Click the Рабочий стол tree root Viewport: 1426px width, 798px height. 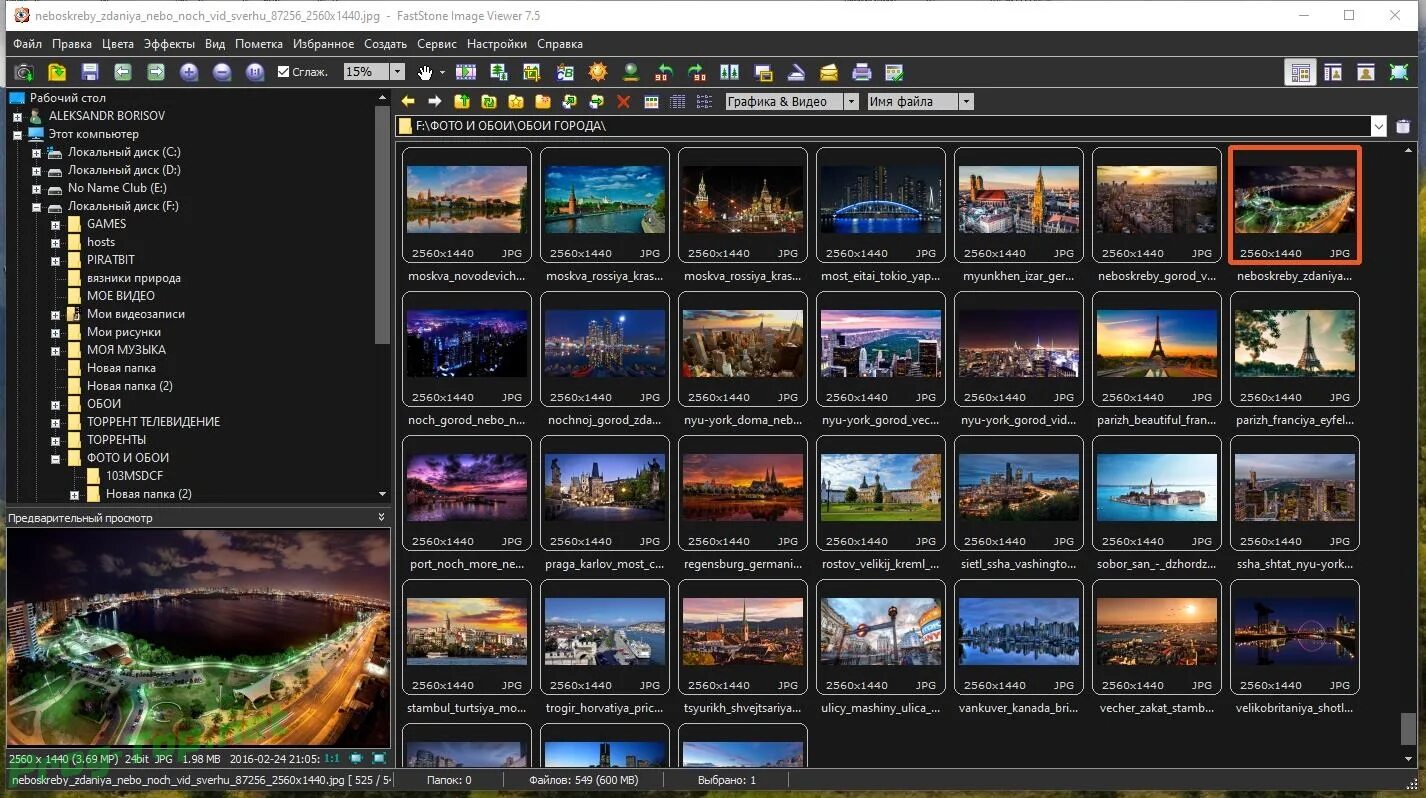click(x=67, y=98)
